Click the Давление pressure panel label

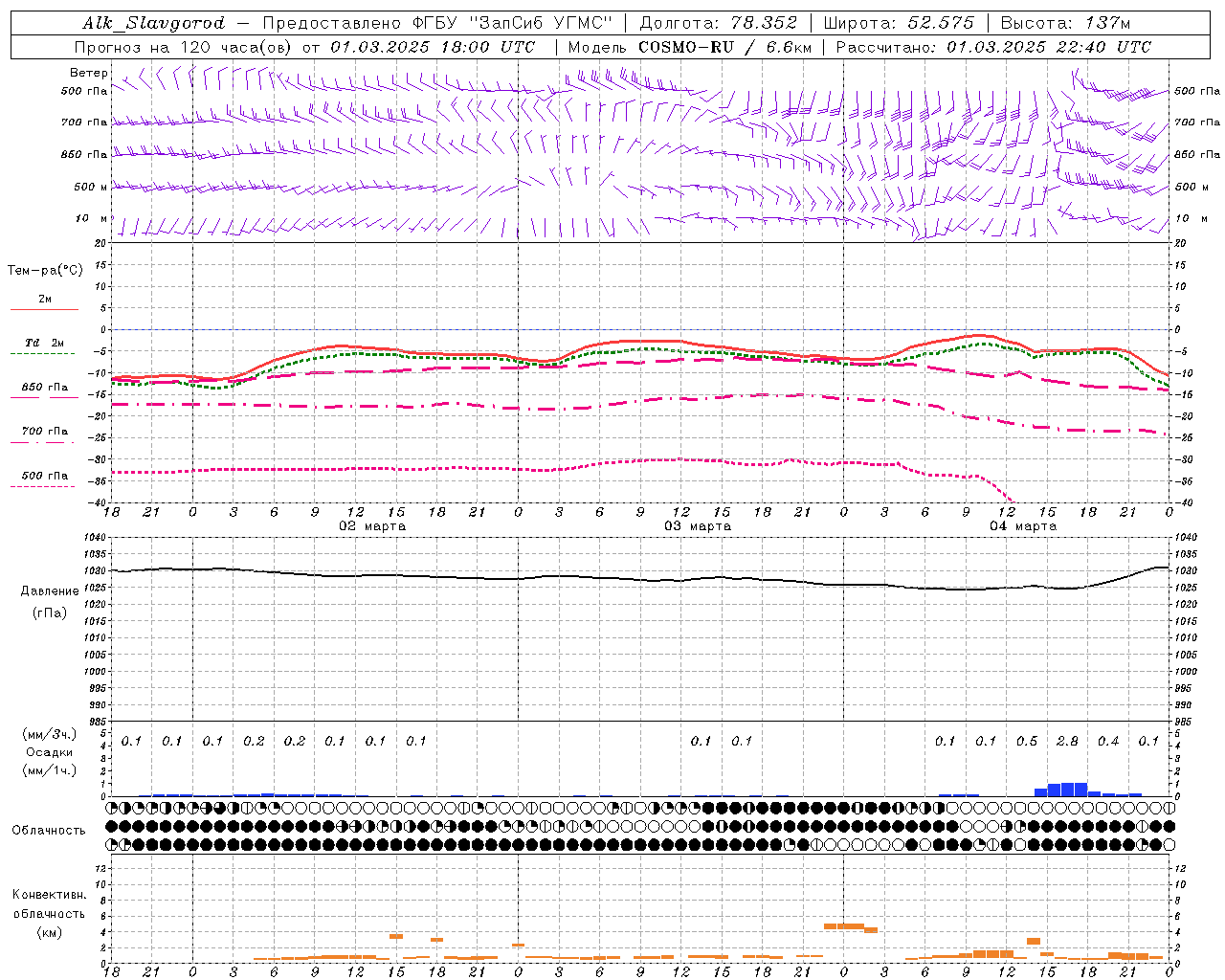pyautogui.click(x=50, y=591)
